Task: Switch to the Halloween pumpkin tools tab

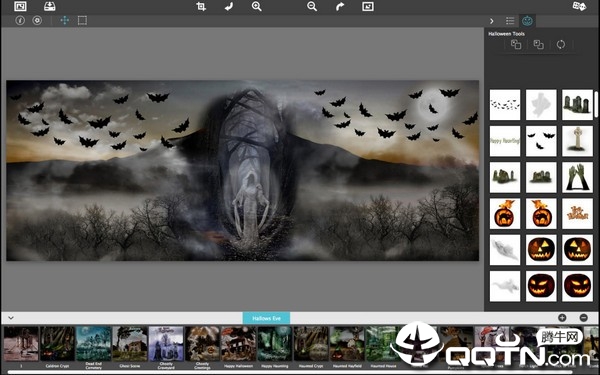Action: point(527,21)
